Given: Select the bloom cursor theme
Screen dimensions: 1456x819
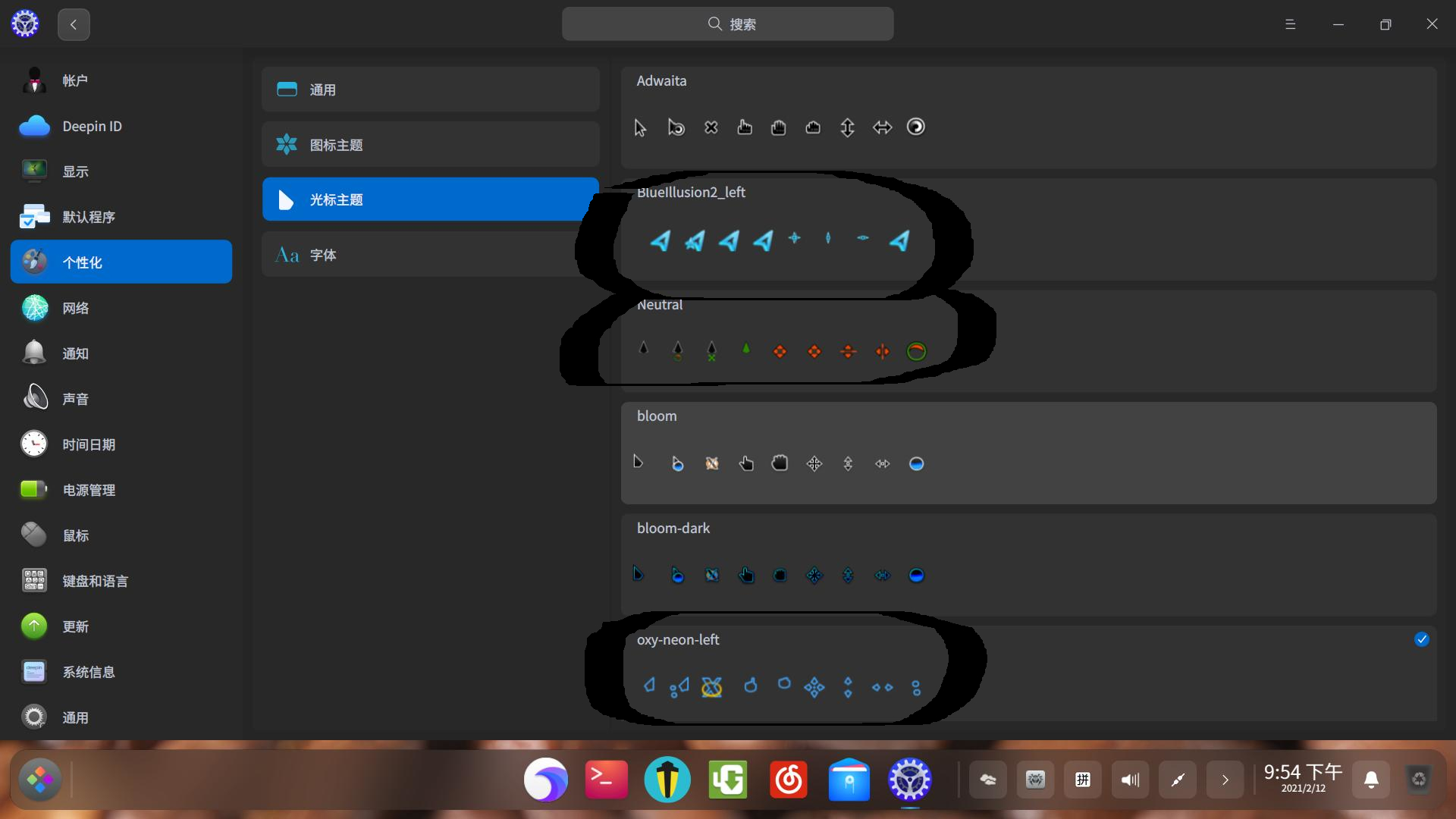Looking at the screenshot, I should 1028,453.
